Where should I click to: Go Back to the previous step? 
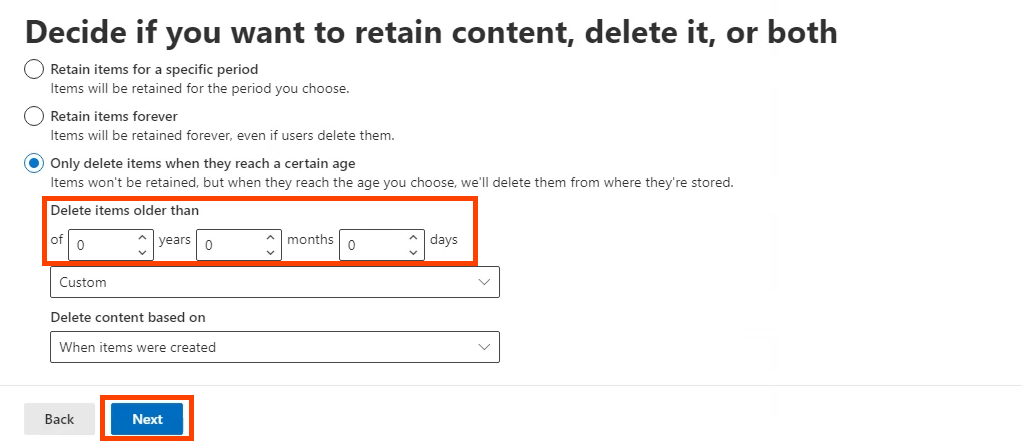[x=59, y=420]
